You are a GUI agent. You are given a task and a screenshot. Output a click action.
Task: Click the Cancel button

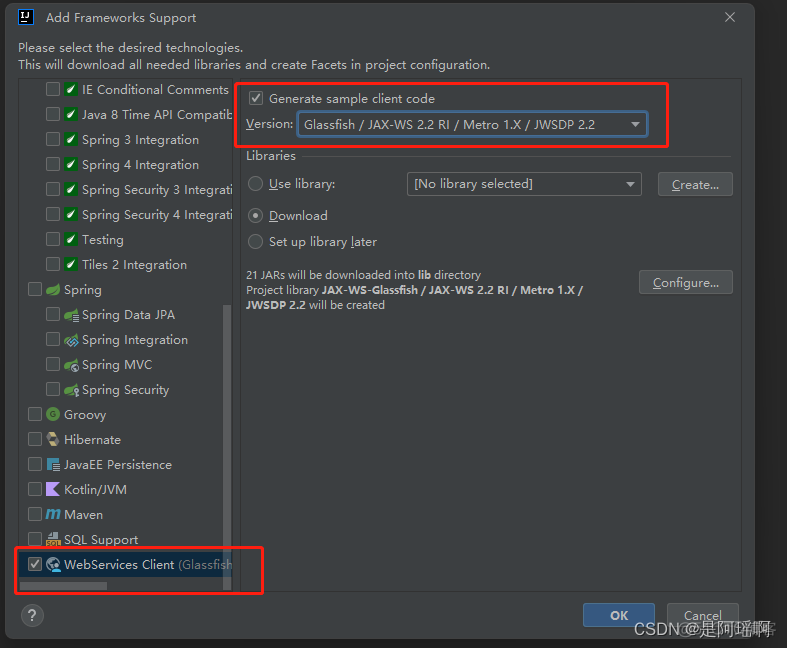click(x=703, y=615)
